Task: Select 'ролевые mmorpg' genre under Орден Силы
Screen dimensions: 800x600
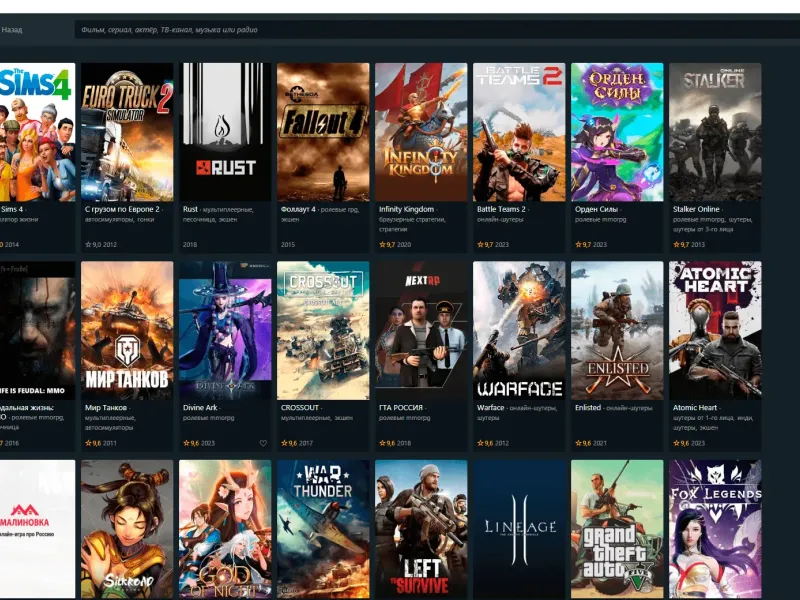Action: point(600,219)
